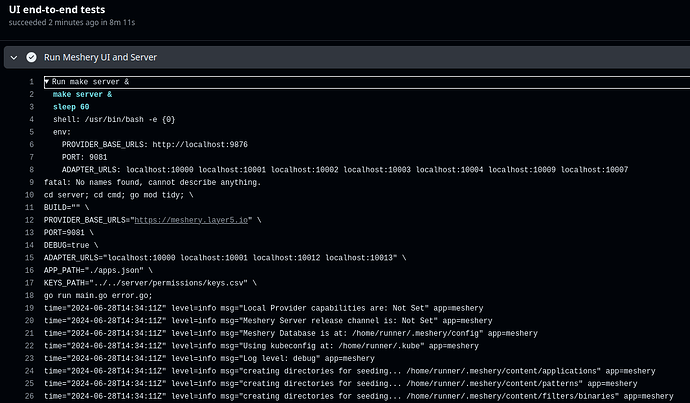Click line number 12 in the log
690x403 pixels.
[x=29, y=220]
